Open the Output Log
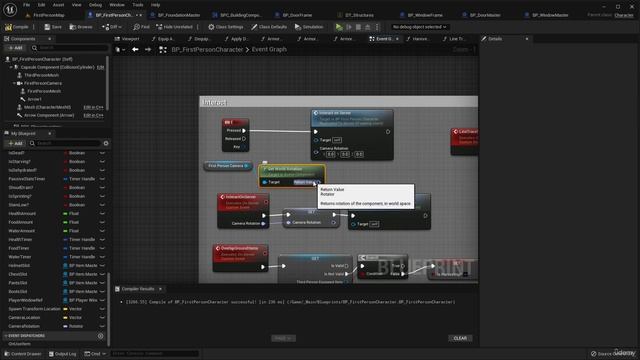 pos(62,354)
